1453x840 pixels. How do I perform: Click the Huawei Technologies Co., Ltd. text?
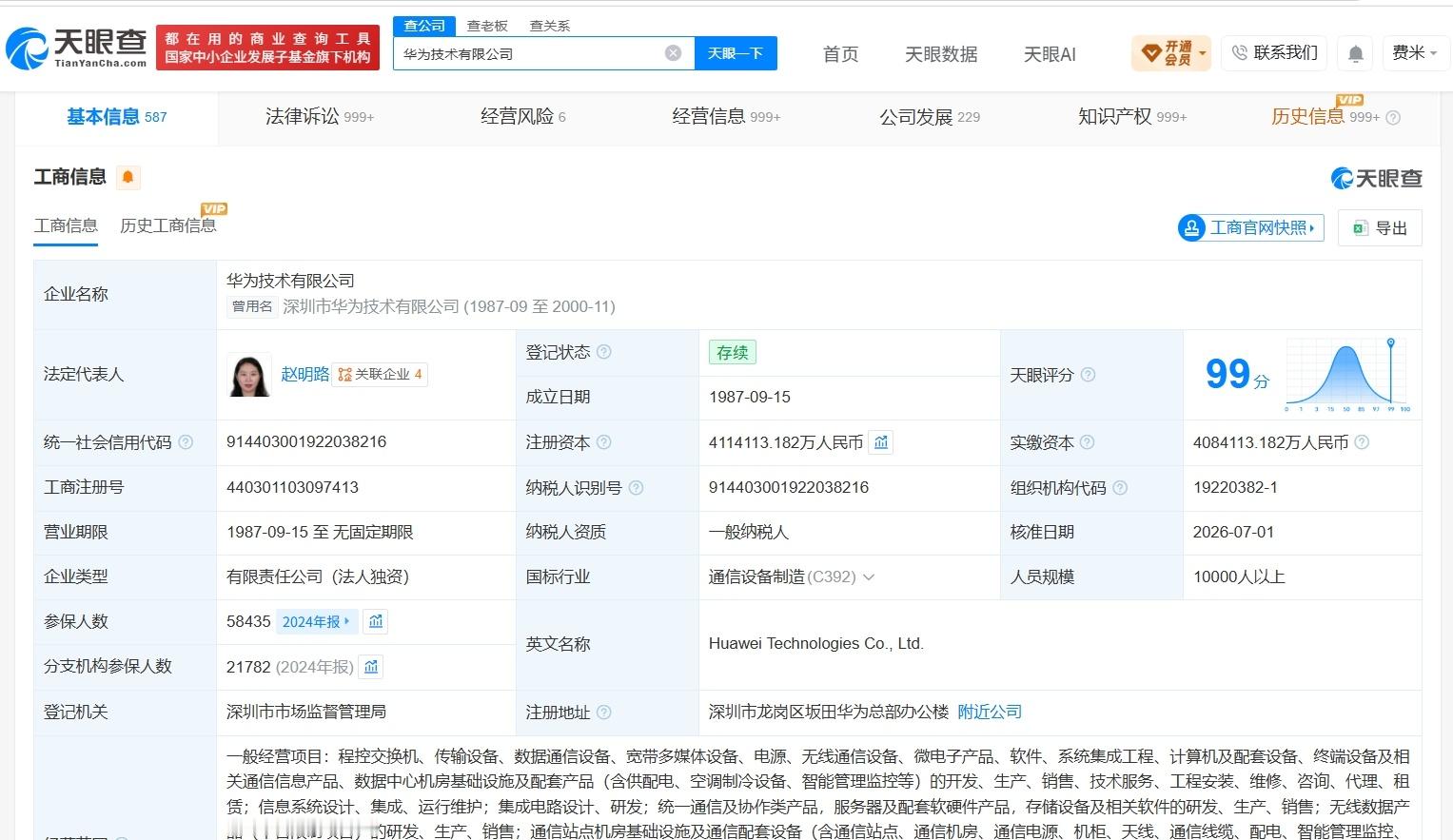816,644
